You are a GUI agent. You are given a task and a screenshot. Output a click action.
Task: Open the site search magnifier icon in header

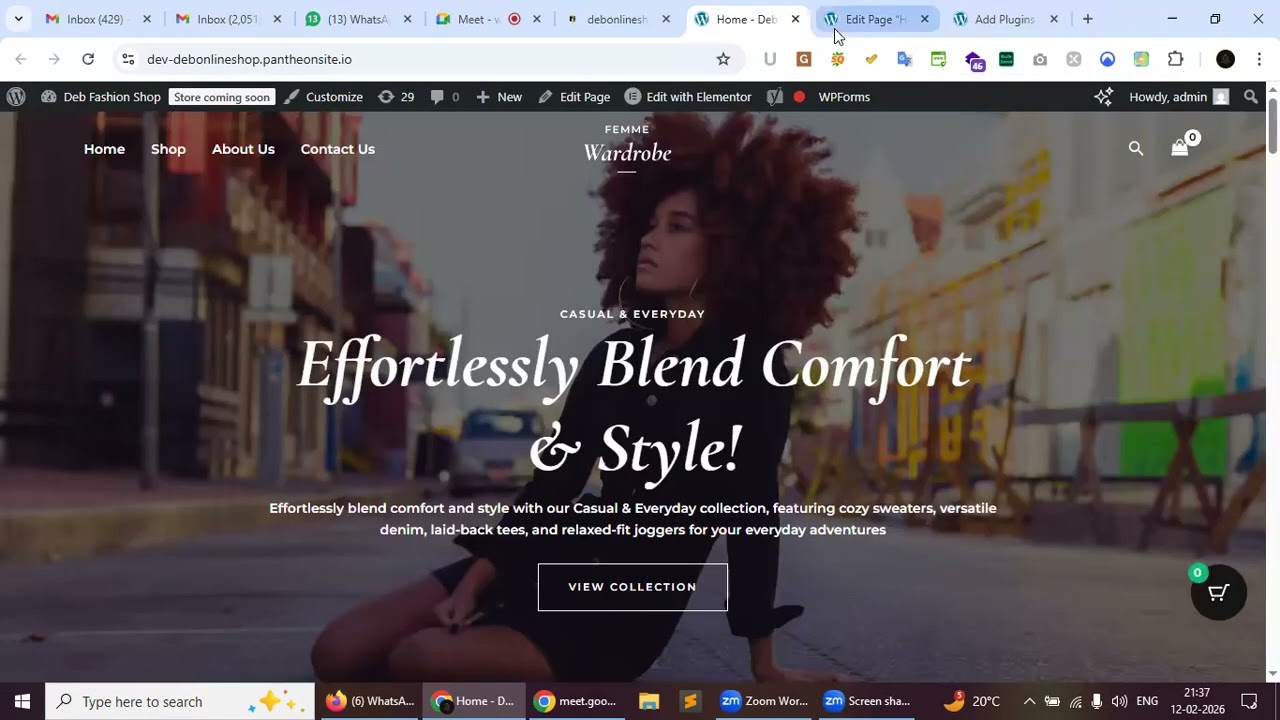click(x=1136, y=149)
